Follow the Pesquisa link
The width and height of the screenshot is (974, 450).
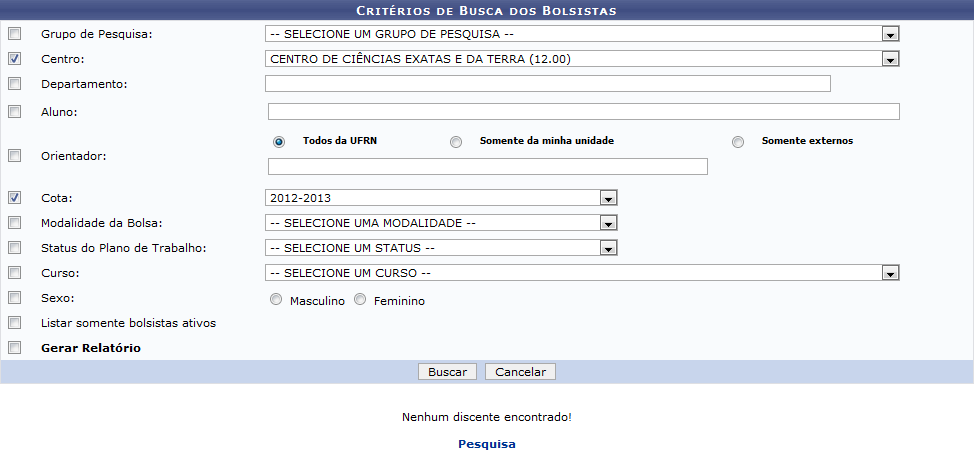tap(487, 444)
